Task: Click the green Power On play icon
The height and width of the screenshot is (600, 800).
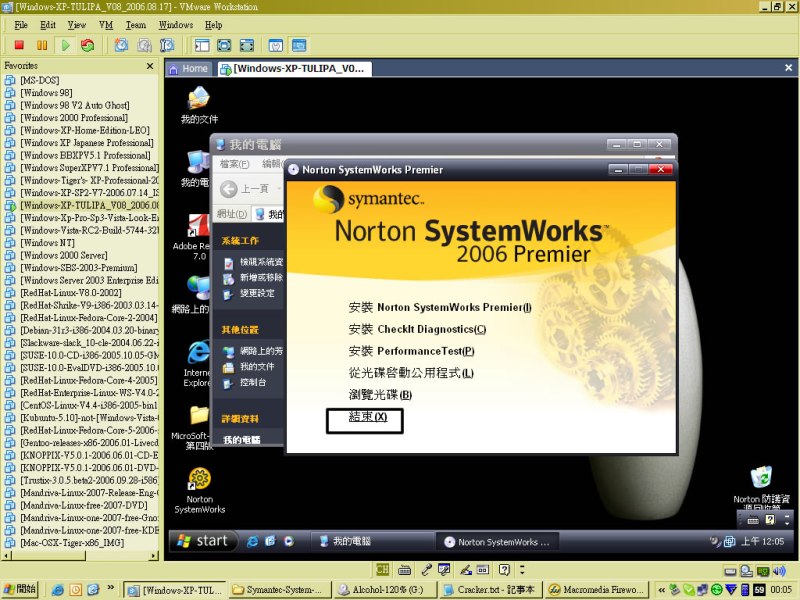Action: [66, 45]
